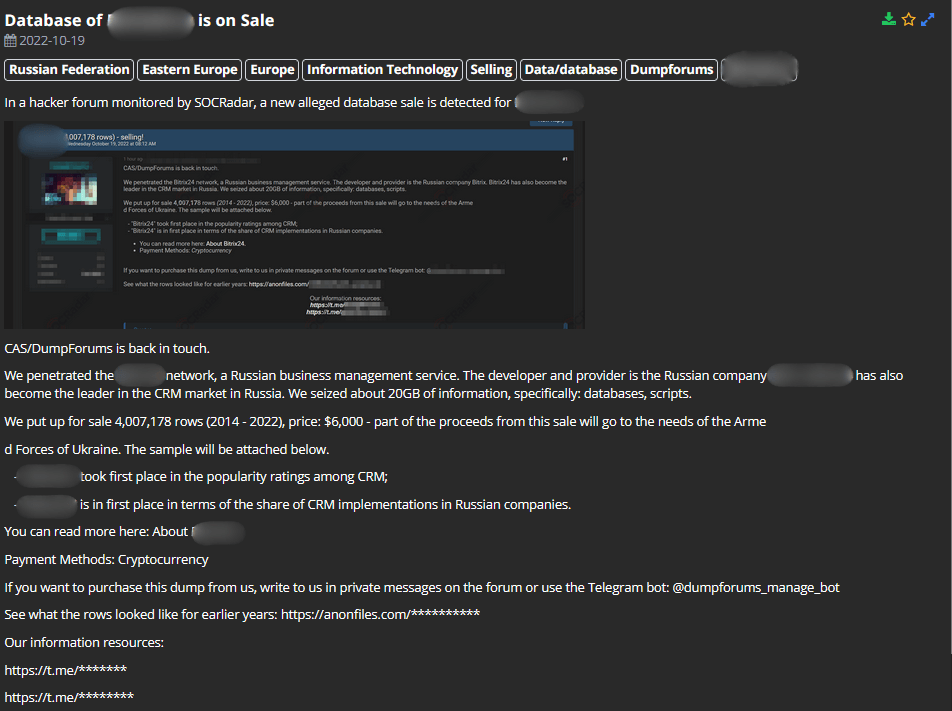This screenshot has height=711, width=952.
Task: Click the Dumpforums tag
Action: click(x=672, y=70)
